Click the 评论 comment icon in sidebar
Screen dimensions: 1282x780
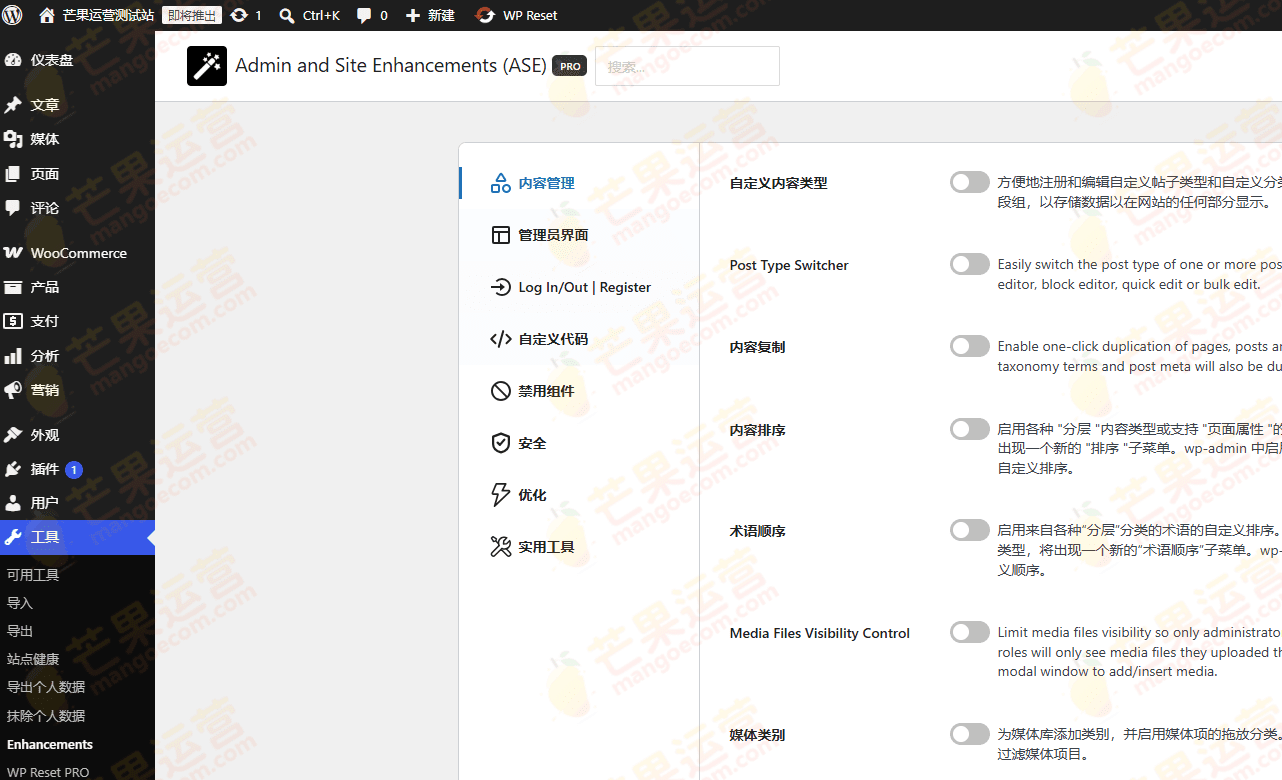tap(13, 208)
